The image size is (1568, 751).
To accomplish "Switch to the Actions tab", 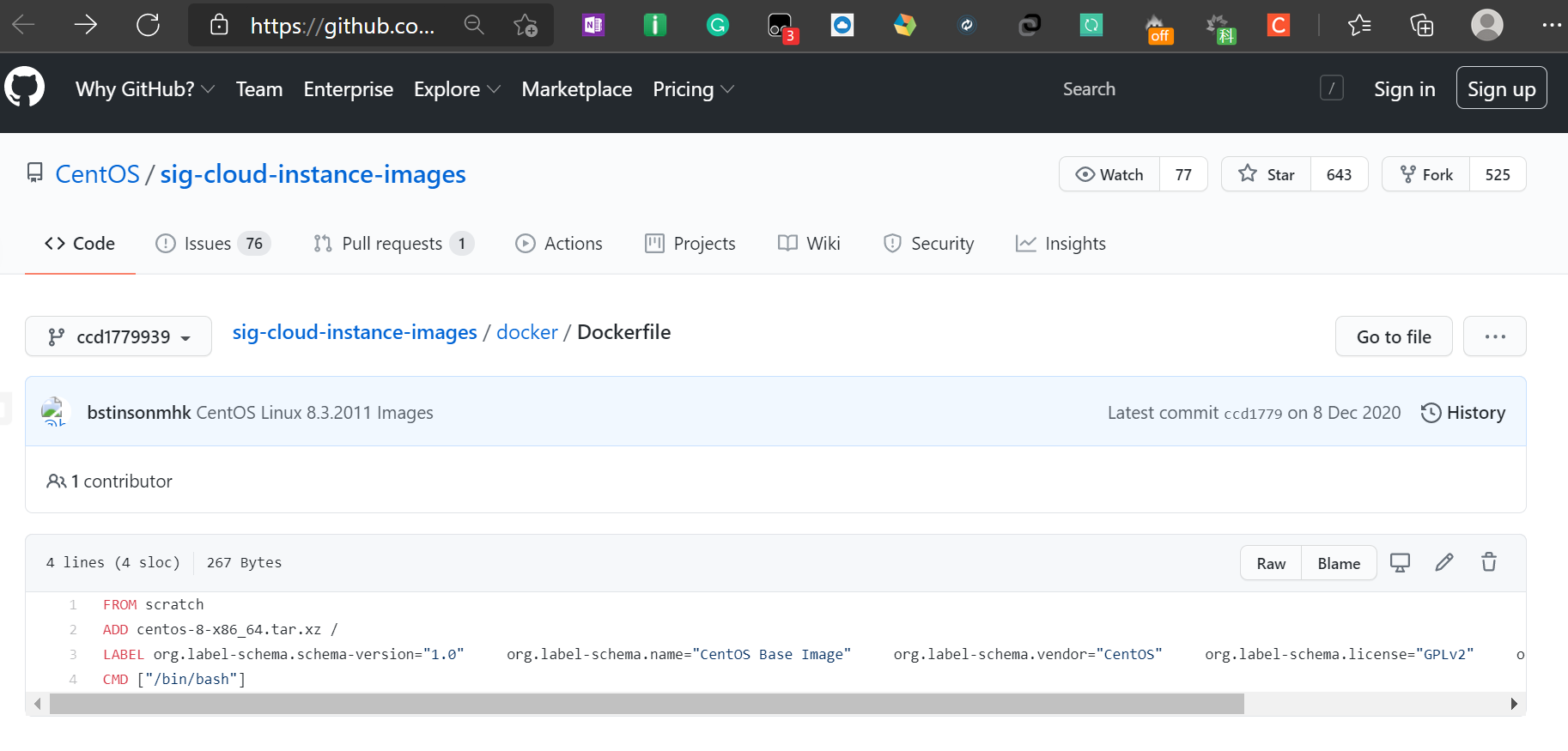I will [x=559, y=244].
